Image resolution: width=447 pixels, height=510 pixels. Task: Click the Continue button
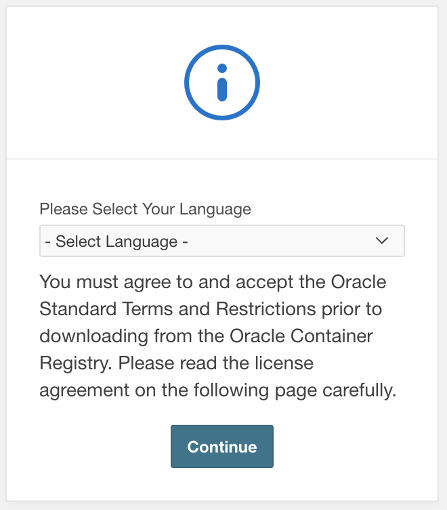[222, 446]
